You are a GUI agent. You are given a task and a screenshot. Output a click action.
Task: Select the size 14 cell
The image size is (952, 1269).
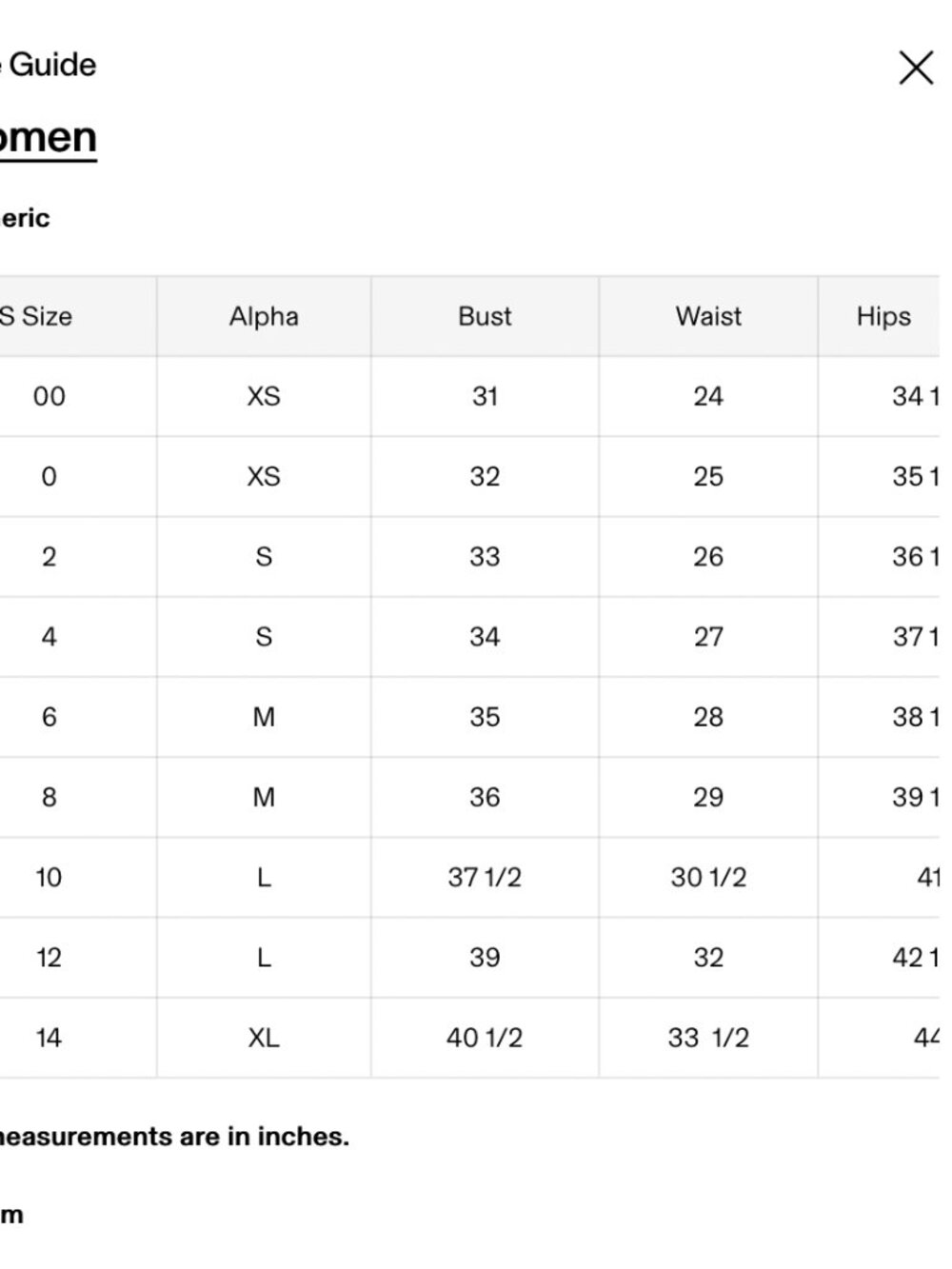49,1038
